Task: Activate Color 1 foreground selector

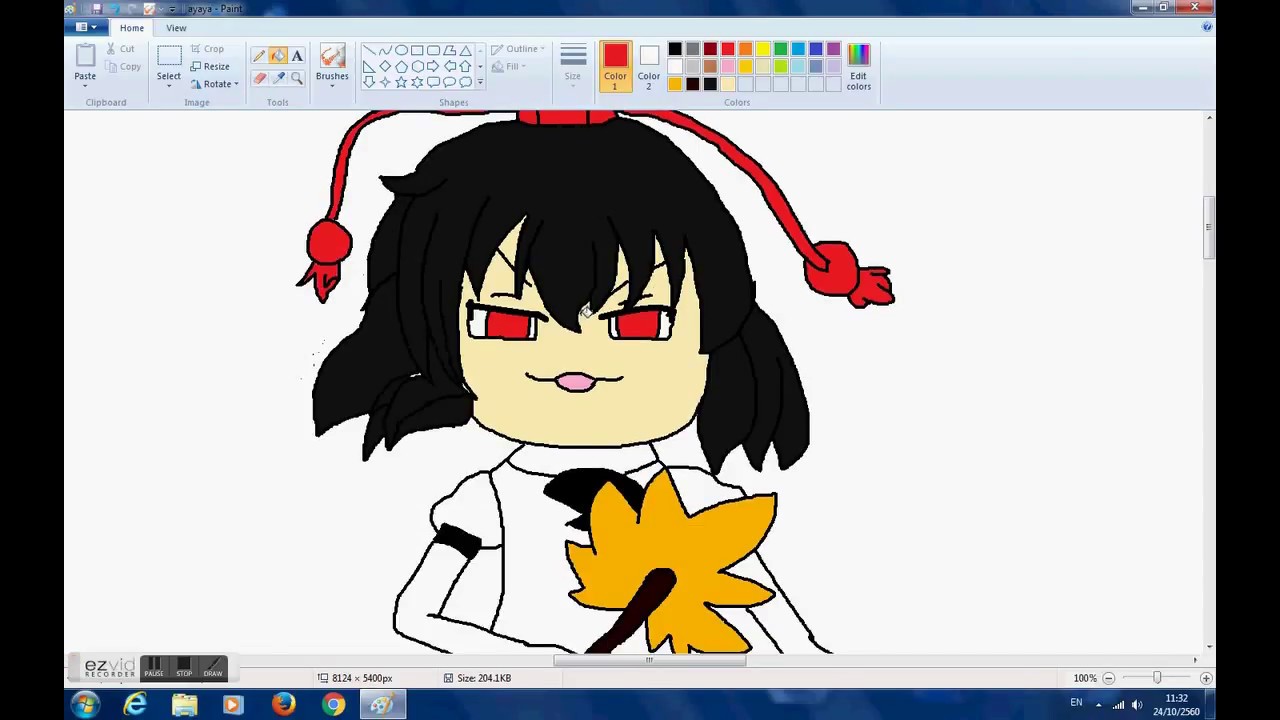Action: point(615,66)
